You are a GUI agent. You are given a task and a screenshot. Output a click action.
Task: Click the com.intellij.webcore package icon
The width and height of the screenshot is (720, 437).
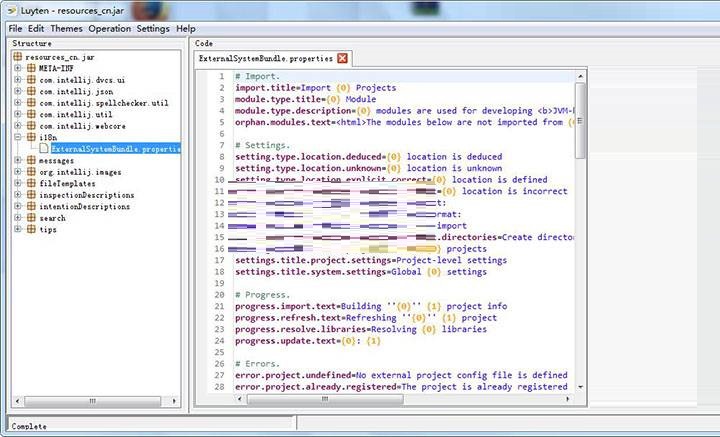click(31, 125)
